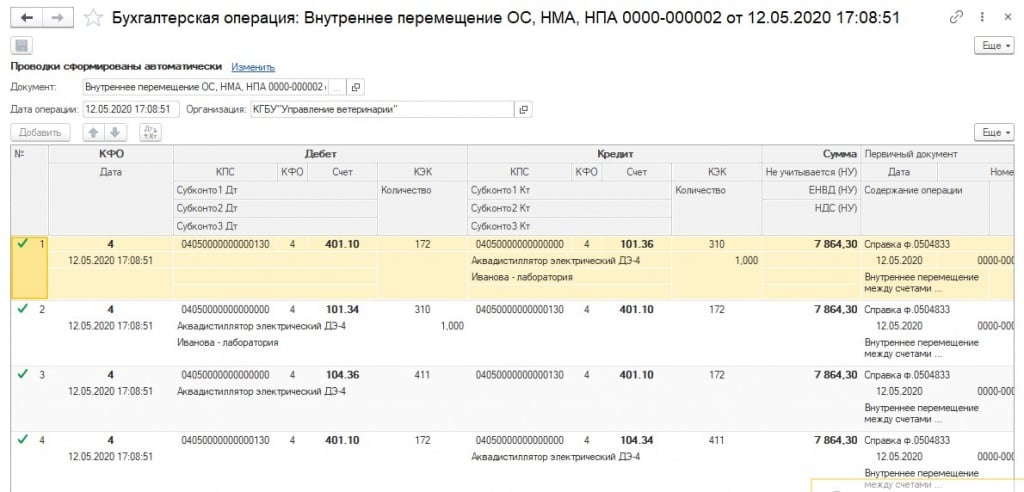Open the top Еще menu
The image size is (1024, 492).
[994, 46]
